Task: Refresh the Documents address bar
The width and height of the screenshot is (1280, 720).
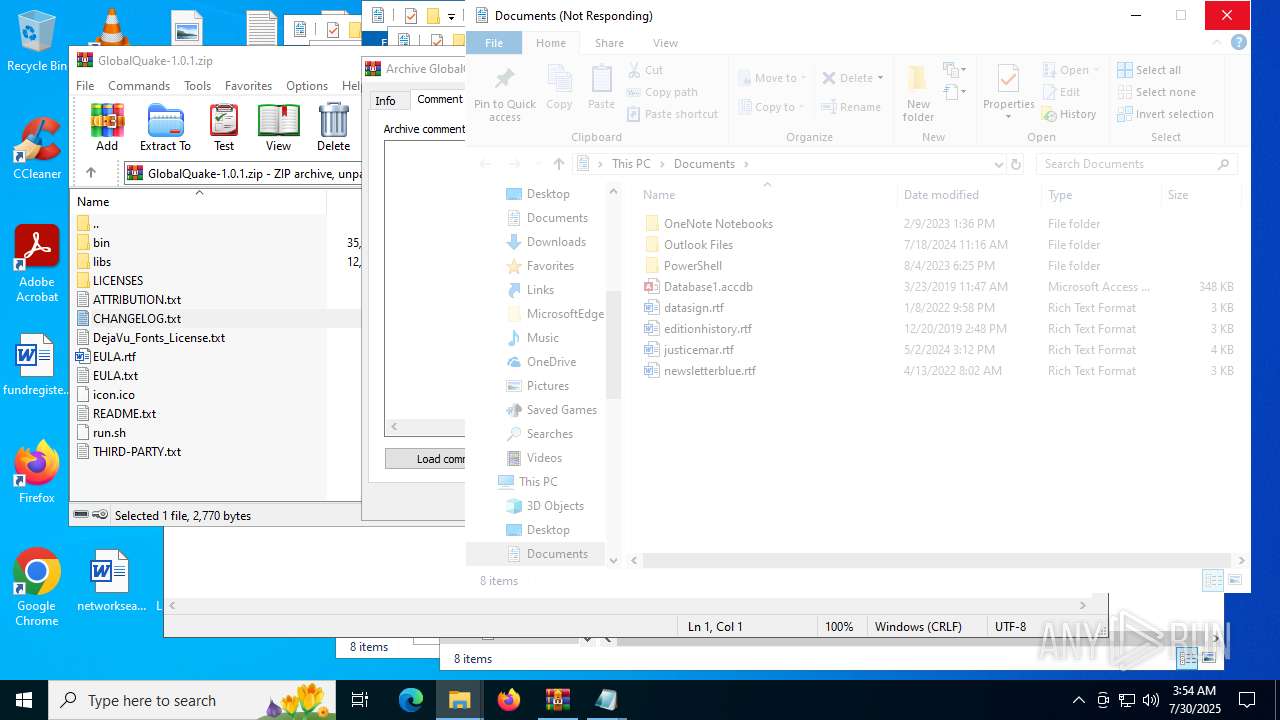Action: (x=1016, y=164)
